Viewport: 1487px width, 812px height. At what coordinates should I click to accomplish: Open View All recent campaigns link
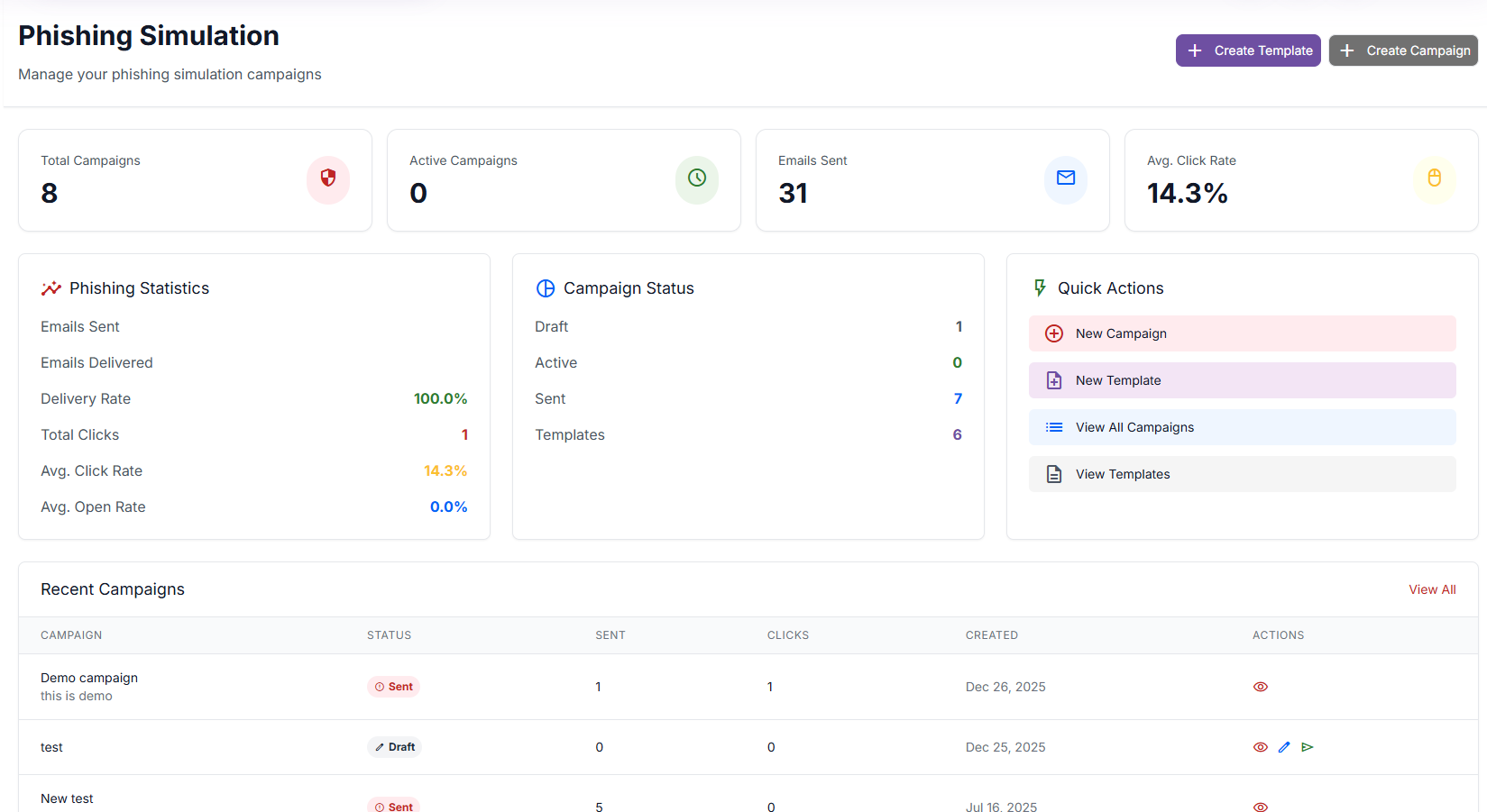(x=1432, y=588)
